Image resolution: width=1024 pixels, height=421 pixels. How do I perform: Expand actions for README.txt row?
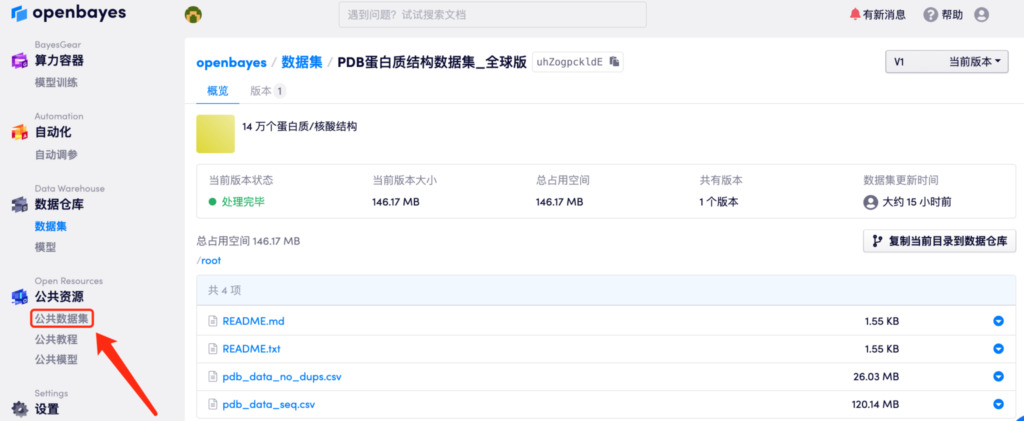(998, 349)
